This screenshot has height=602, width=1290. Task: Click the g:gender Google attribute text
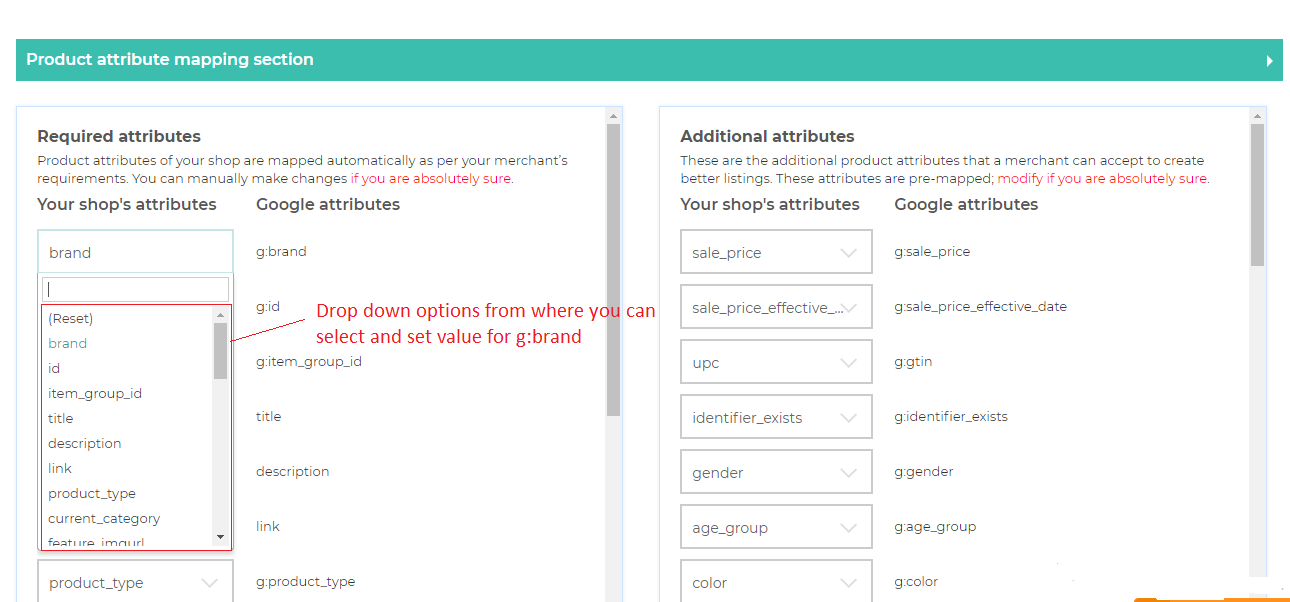click(924, 471)
